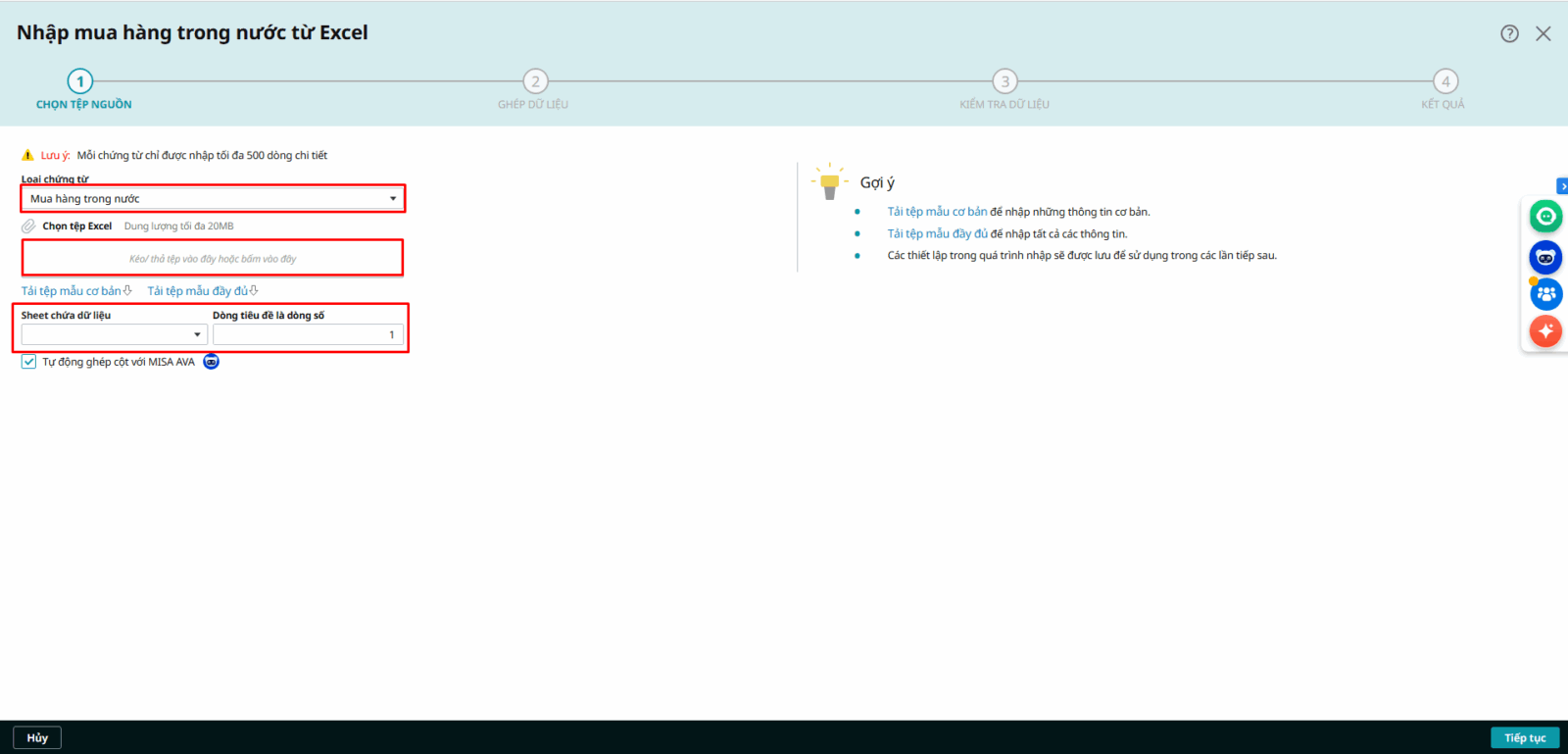Click the help question mark icon
Screen dimensions: 1568x754
[x=1509, y=33]
